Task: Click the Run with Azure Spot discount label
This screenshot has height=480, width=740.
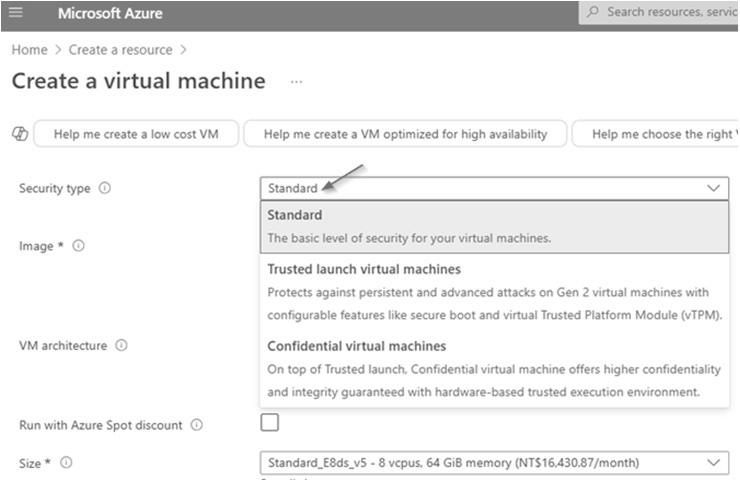Action: 101,425
